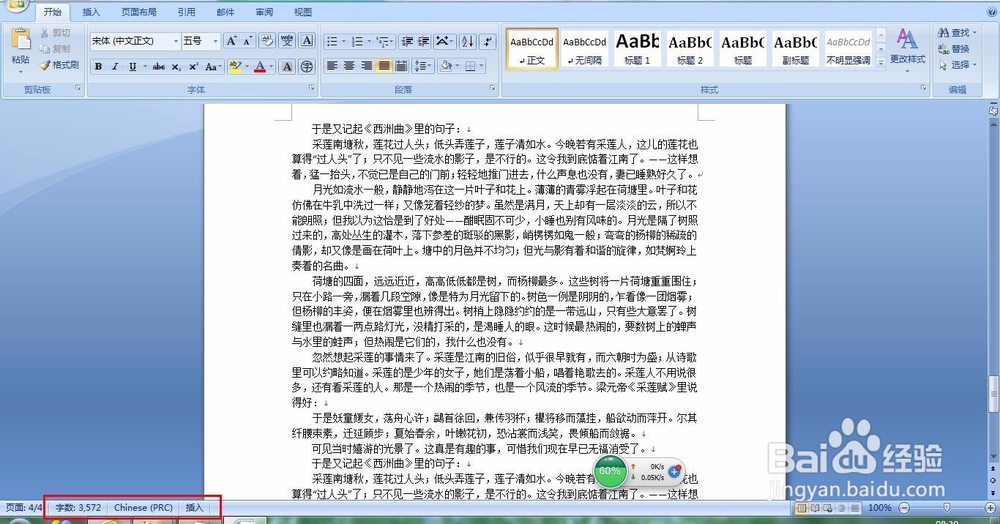Clear formatting with the eraser icon

point(267,41)
